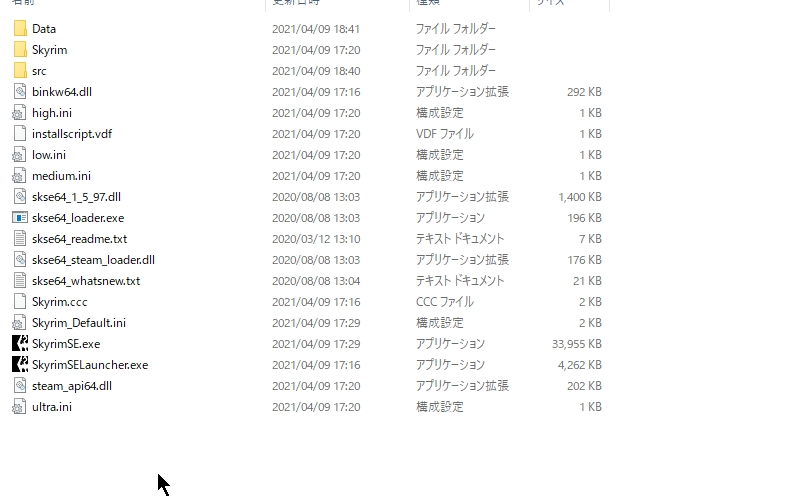This screenshot has width=810, height=501.
Task: Select the SkyrimSE.exe application icon
Action: pos(20,343)
